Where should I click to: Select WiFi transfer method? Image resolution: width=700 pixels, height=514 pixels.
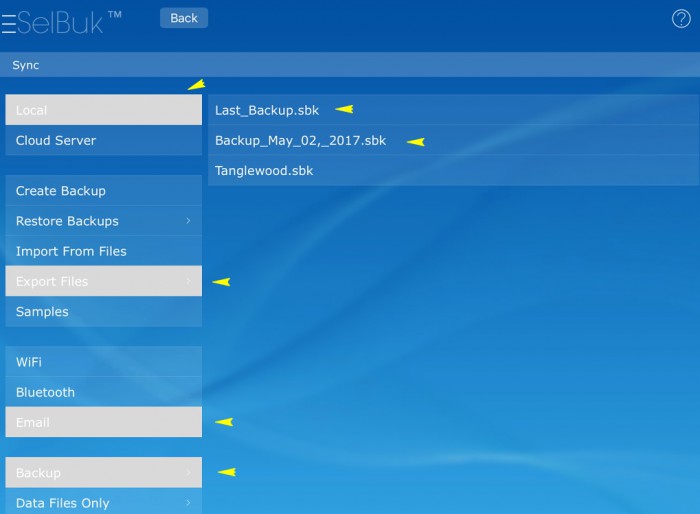coord(103,362)
